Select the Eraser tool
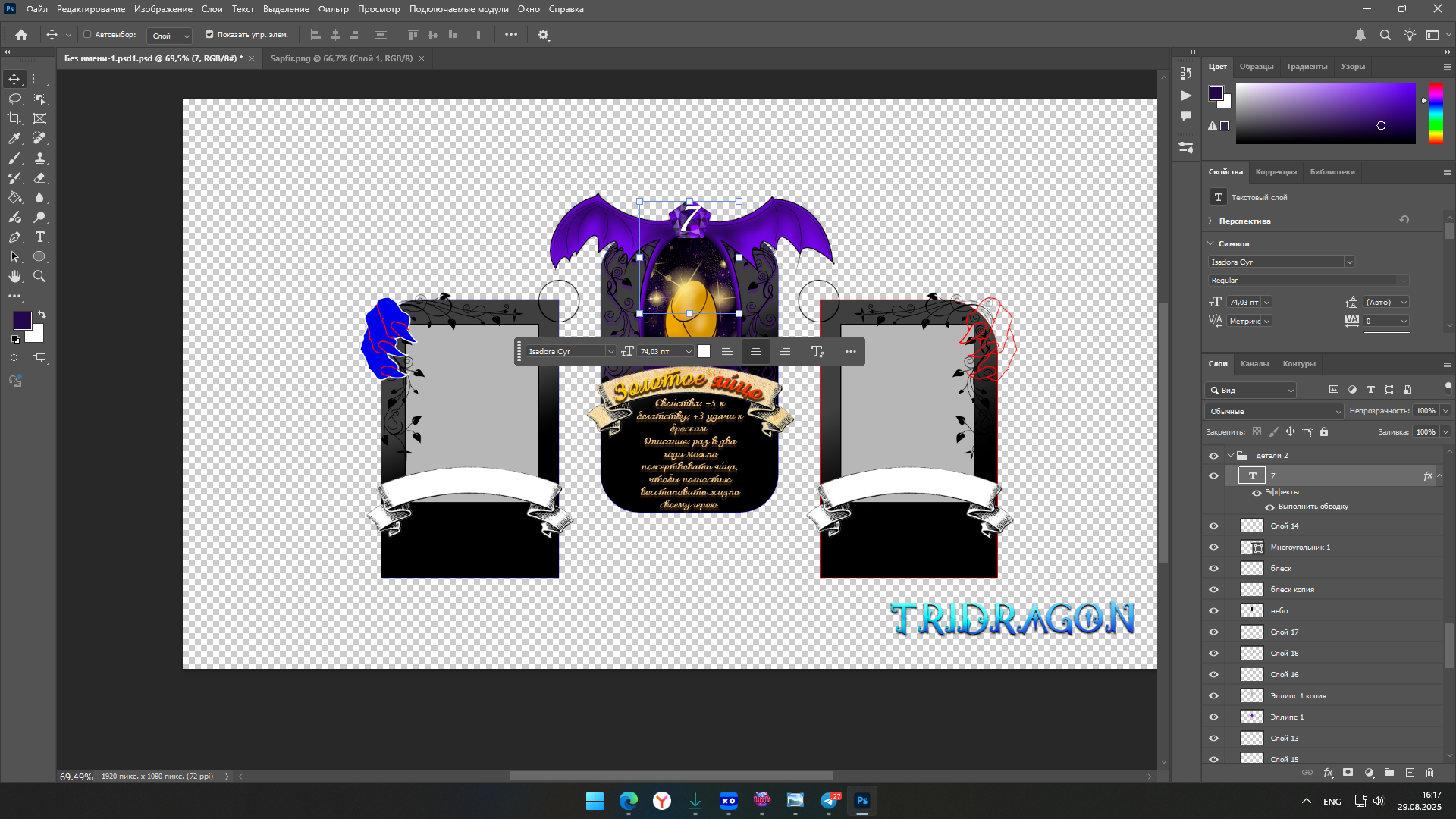The width and height of the screenshot is (1456, 819). (39, 178)
